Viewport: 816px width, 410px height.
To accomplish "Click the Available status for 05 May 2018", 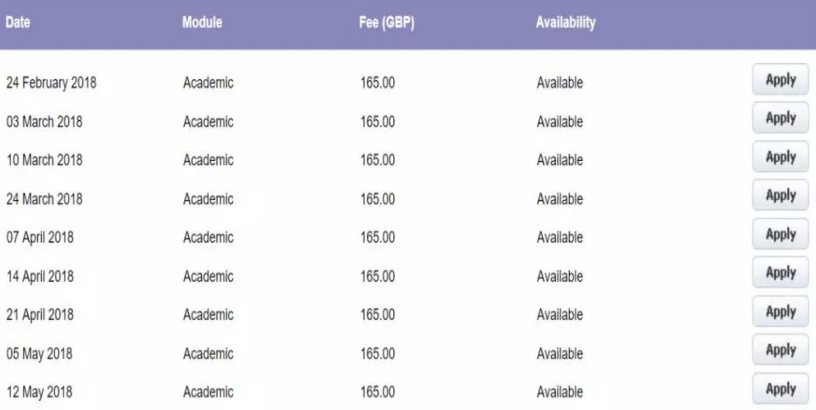I will [560, 352].
